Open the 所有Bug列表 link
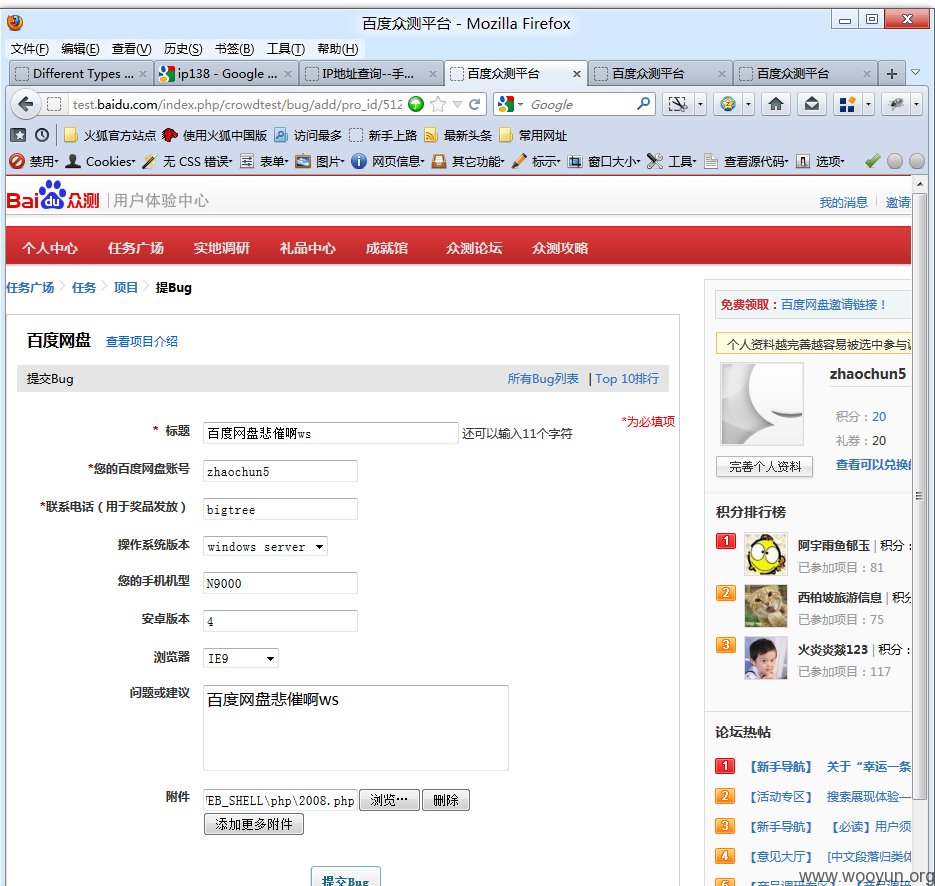Viewport: 935px width, 886px height. 543,379
